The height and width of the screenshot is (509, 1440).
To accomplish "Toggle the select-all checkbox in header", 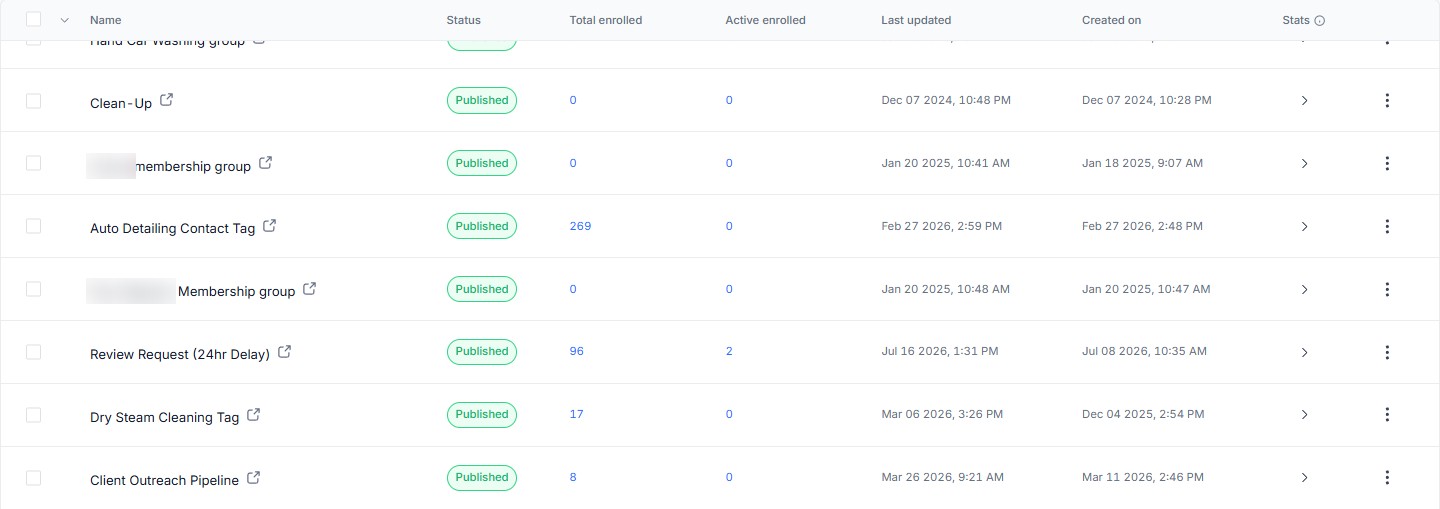I will tap(34, 19).
